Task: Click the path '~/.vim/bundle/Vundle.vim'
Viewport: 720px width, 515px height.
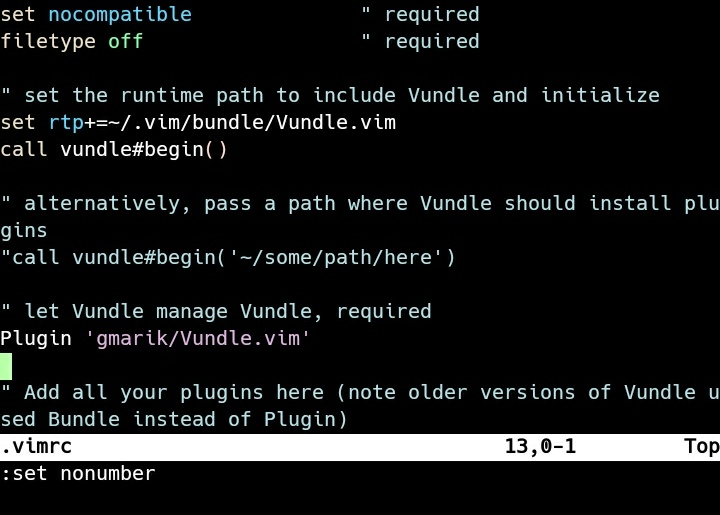Action: pos(252,123)
